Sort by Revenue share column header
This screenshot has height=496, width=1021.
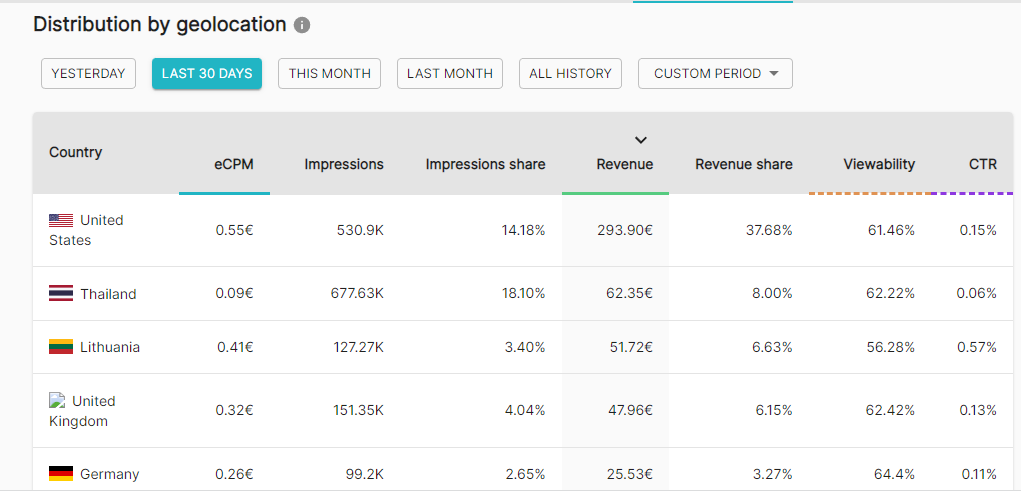744,165
